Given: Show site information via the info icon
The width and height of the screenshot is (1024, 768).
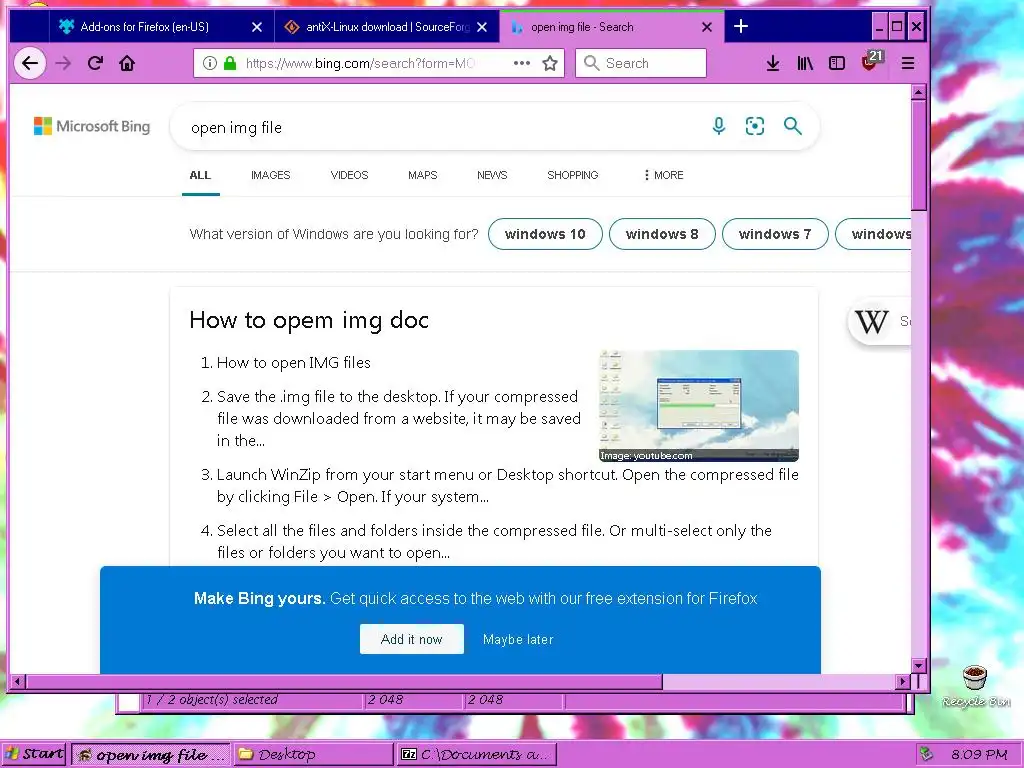Looking at the screenshot, I should (209, 63).
